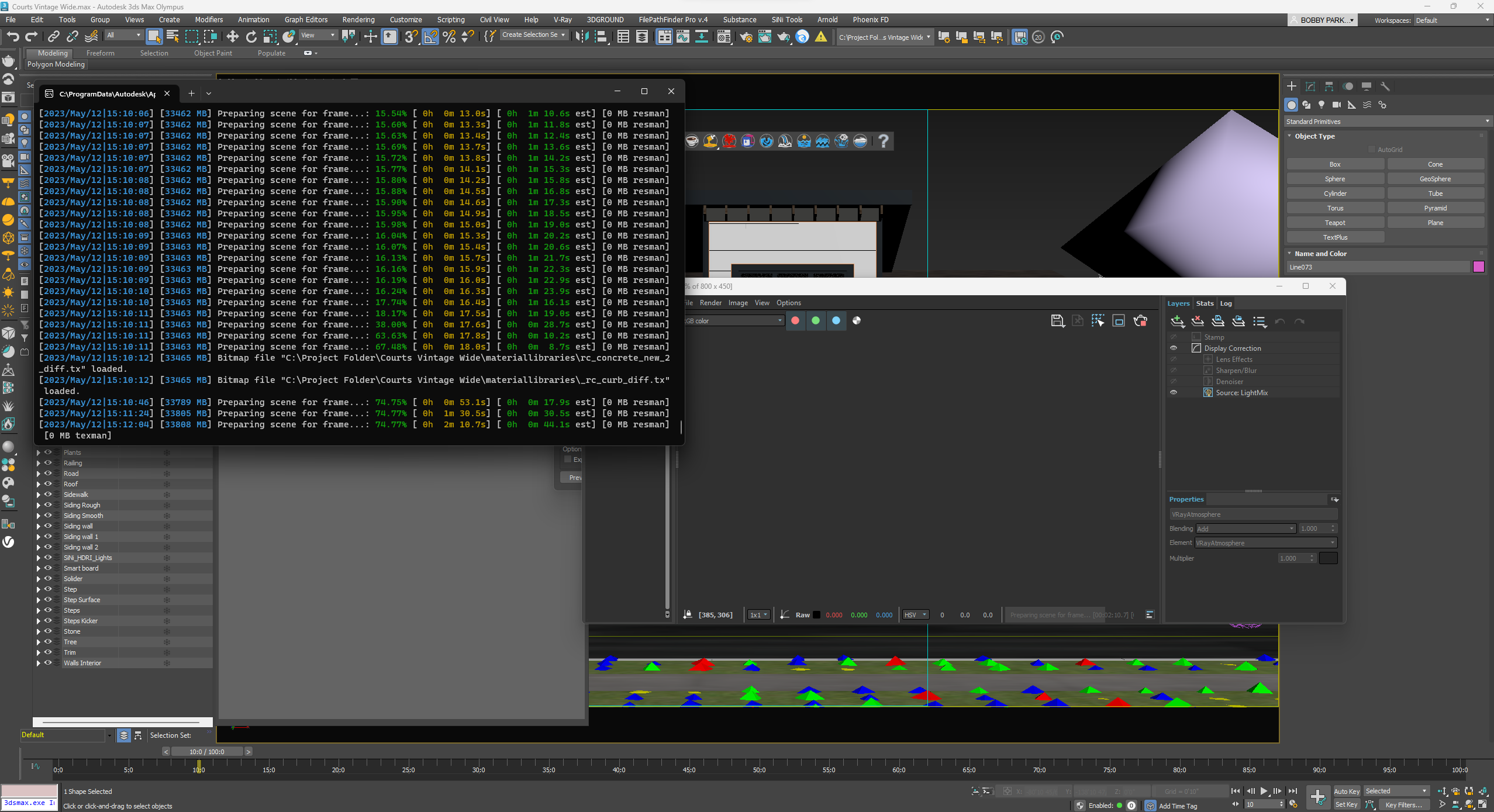Screen dimensions: 1494x812
Task: Click the Pyramid primitive button
Action: 1436,208
